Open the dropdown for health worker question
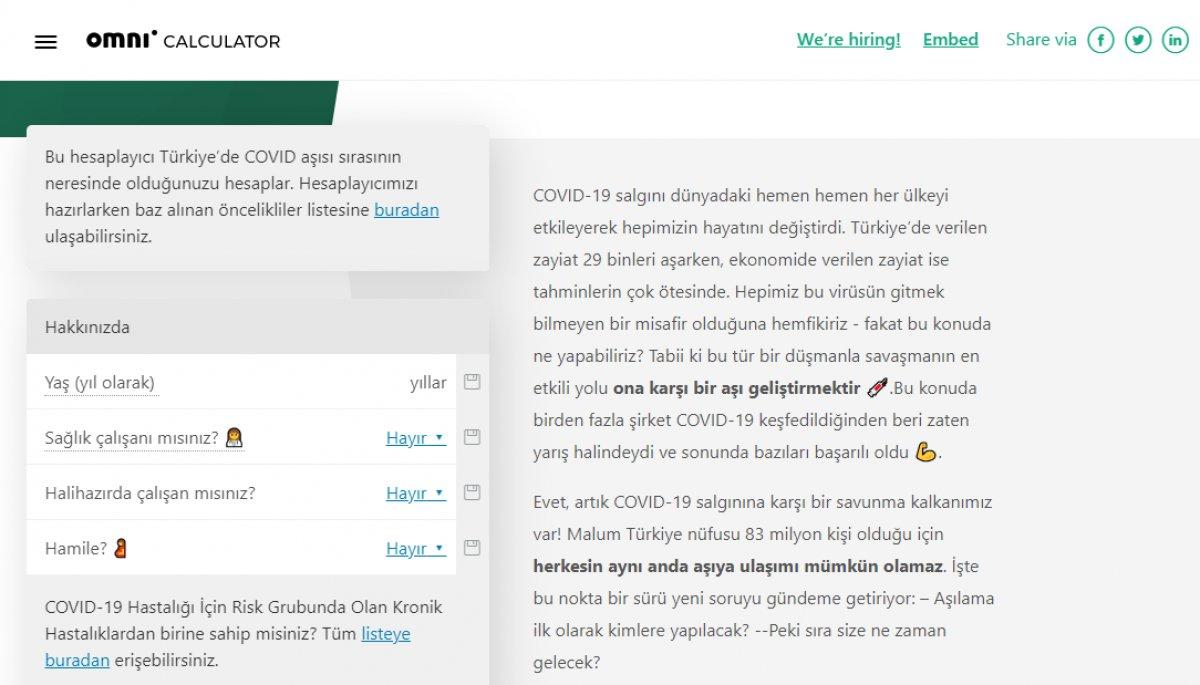This screenshot has height=685, width=1200. pyautogui.click(x=413, y=438)
